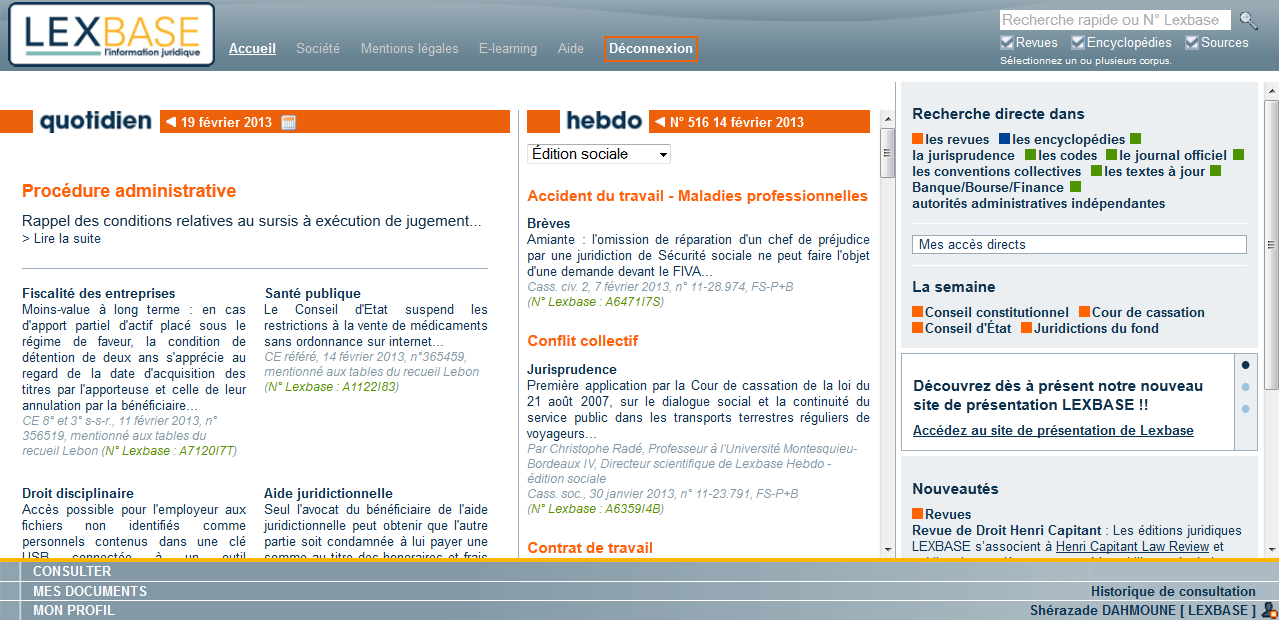The width and height of the screenshot is (1279, 621).
Task: Open the Aide menu item
Action: [x=571, y=48]
